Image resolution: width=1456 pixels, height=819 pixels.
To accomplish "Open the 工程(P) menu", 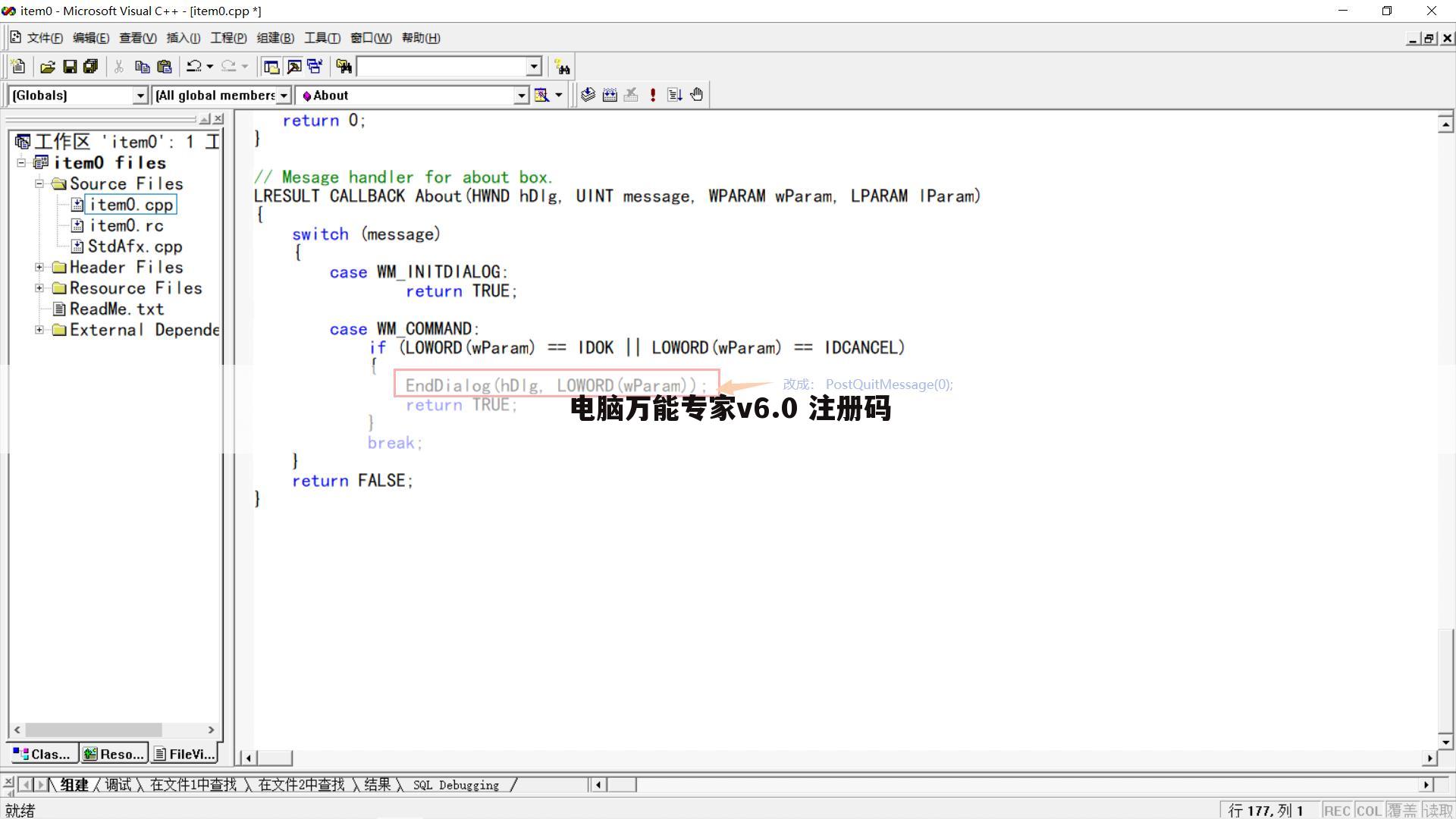I will [228, 38].
